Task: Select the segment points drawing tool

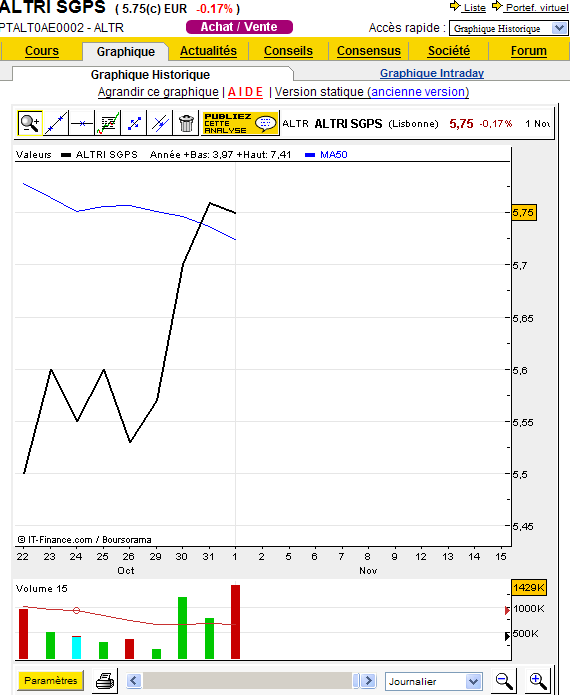Action: point(134,123)
